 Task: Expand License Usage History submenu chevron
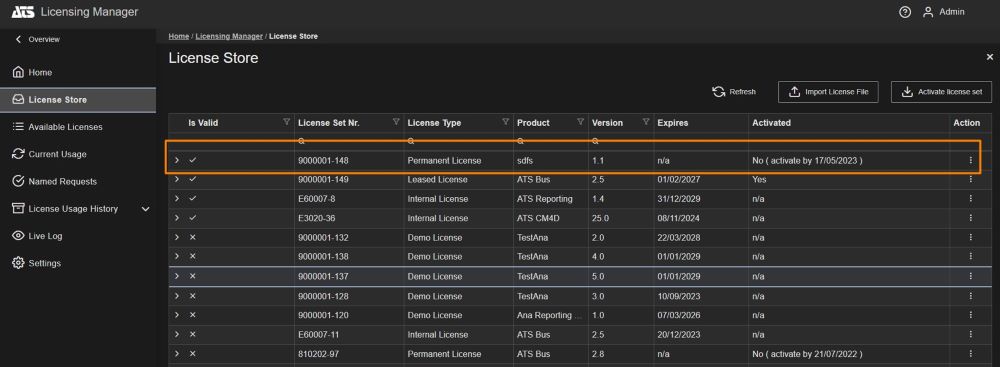point(145,209)
